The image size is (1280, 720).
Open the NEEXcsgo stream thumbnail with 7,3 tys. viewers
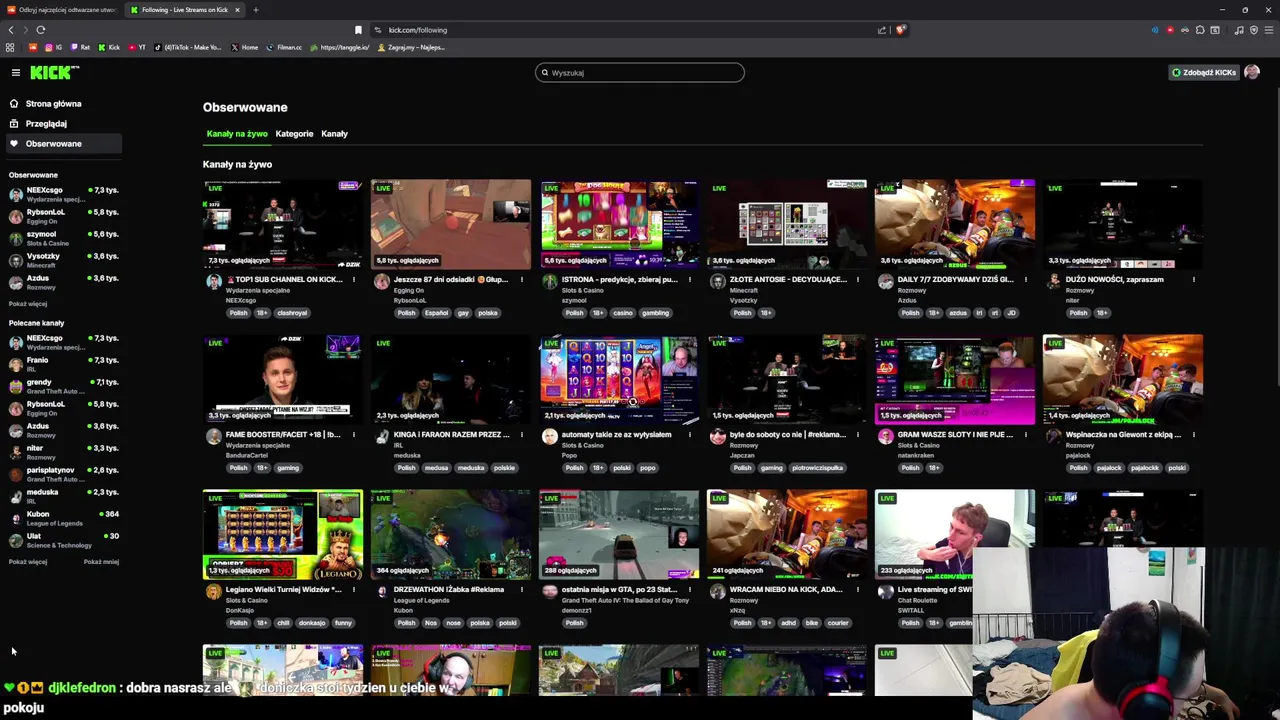283,224
